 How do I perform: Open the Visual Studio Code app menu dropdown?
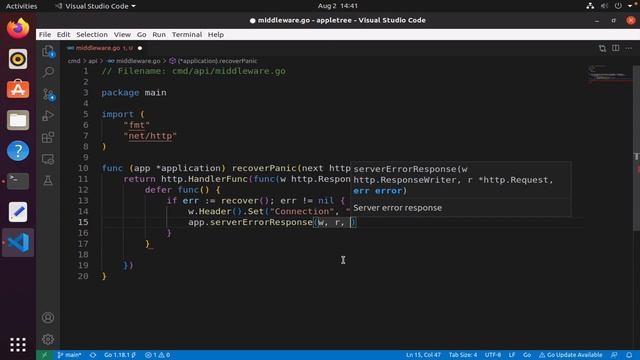pos(96,6)
